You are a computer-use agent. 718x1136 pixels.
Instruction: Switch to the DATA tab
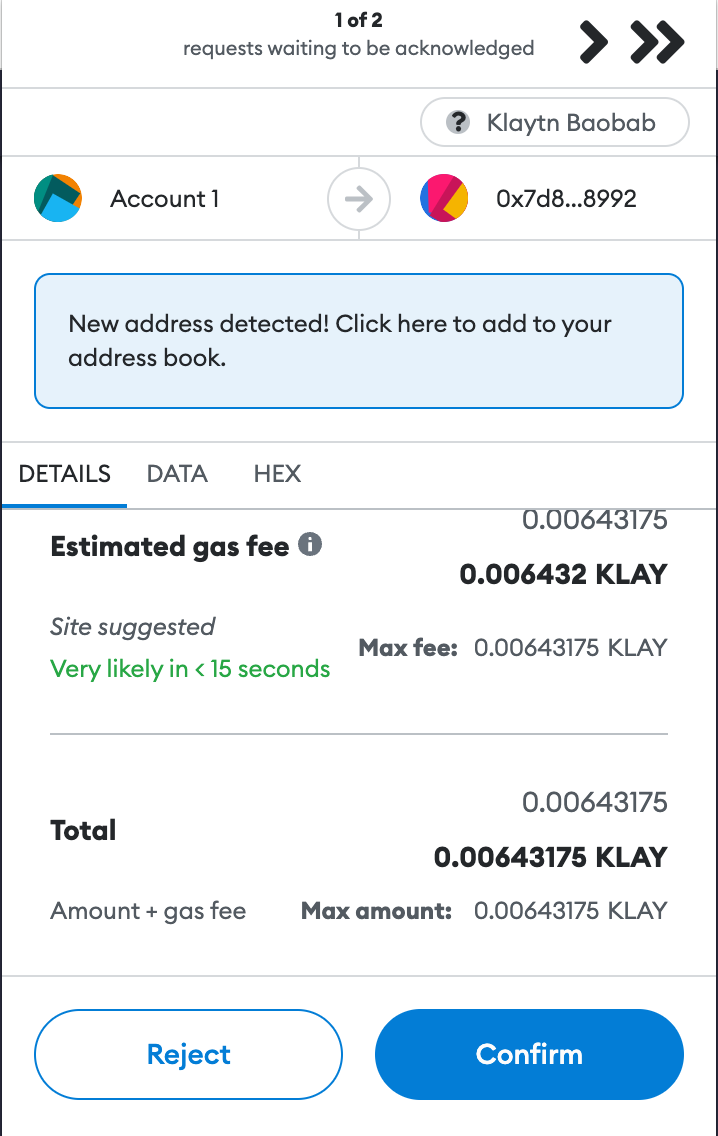[178, 474]
